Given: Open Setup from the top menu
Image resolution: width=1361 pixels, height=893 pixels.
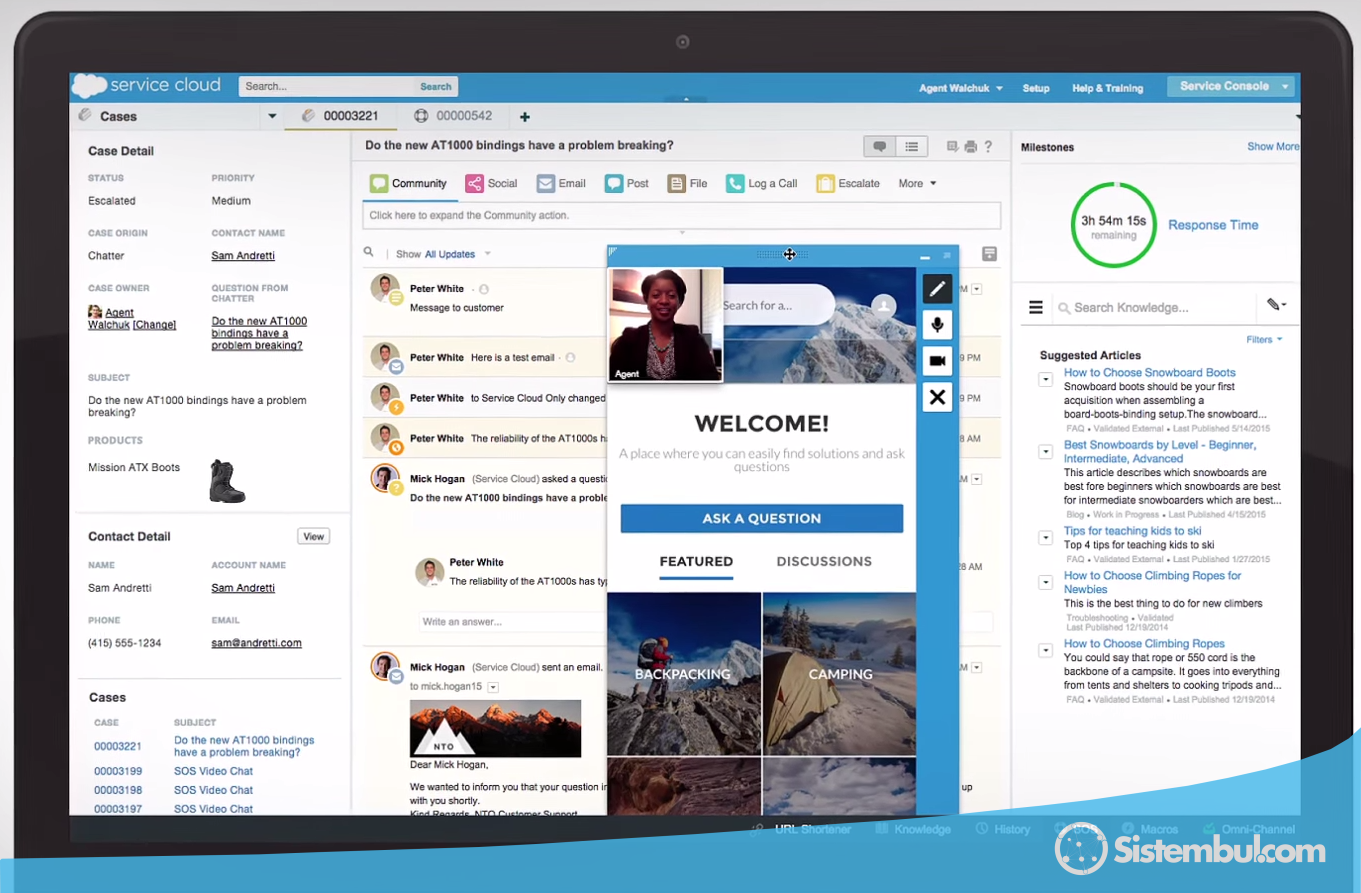Looking at the screenshot, I should (x=1036, y=88).
